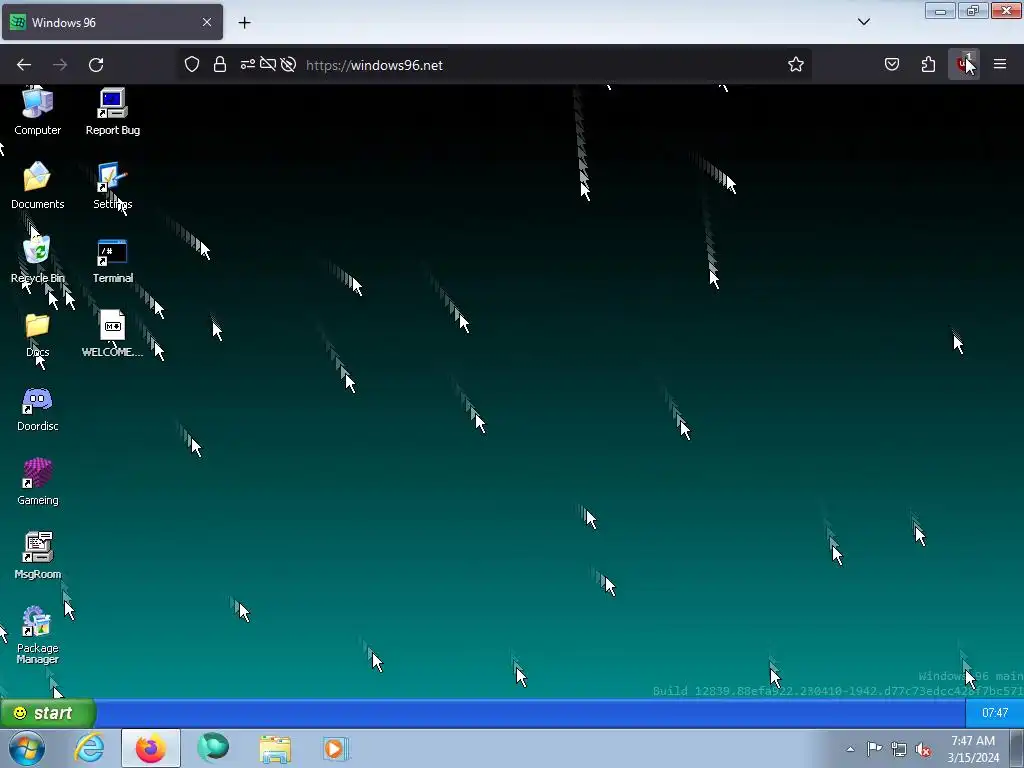Viewport: 1024px width, 768px height.
Task: Launch Internet Explorer from taskbar
Action: (89, 748)
